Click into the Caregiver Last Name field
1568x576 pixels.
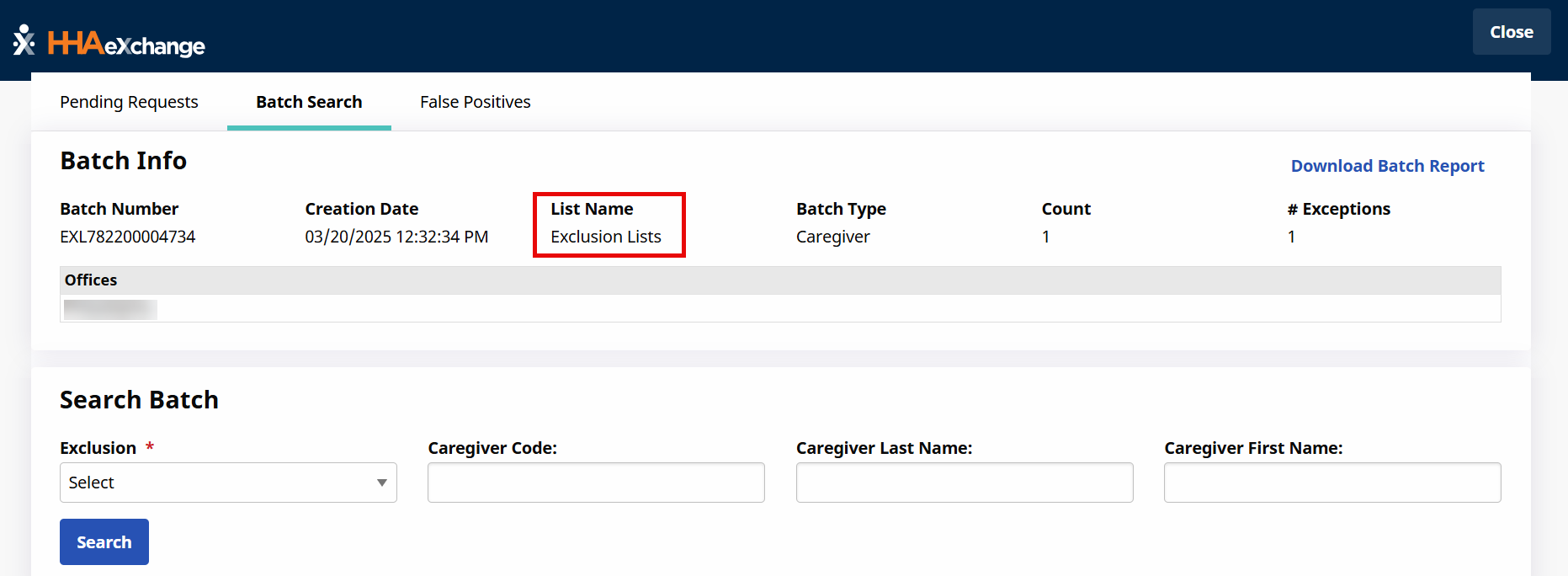[964, 483]
